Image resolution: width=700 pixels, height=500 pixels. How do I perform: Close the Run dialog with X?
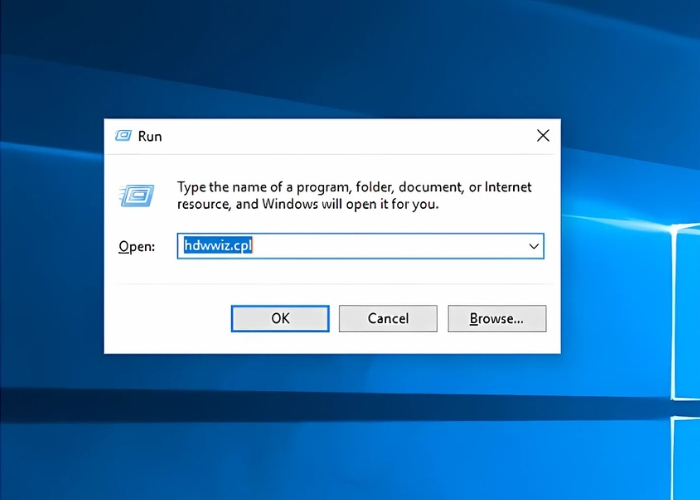[543, 135]
